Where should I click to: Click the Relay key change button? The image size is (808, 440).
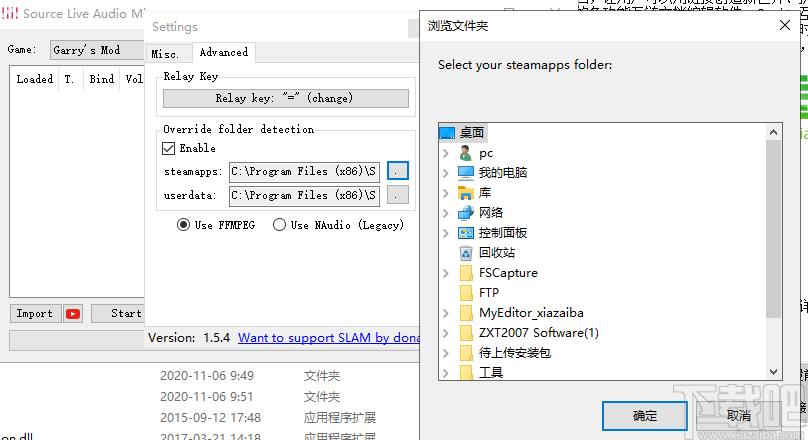(x=285, y=98)
